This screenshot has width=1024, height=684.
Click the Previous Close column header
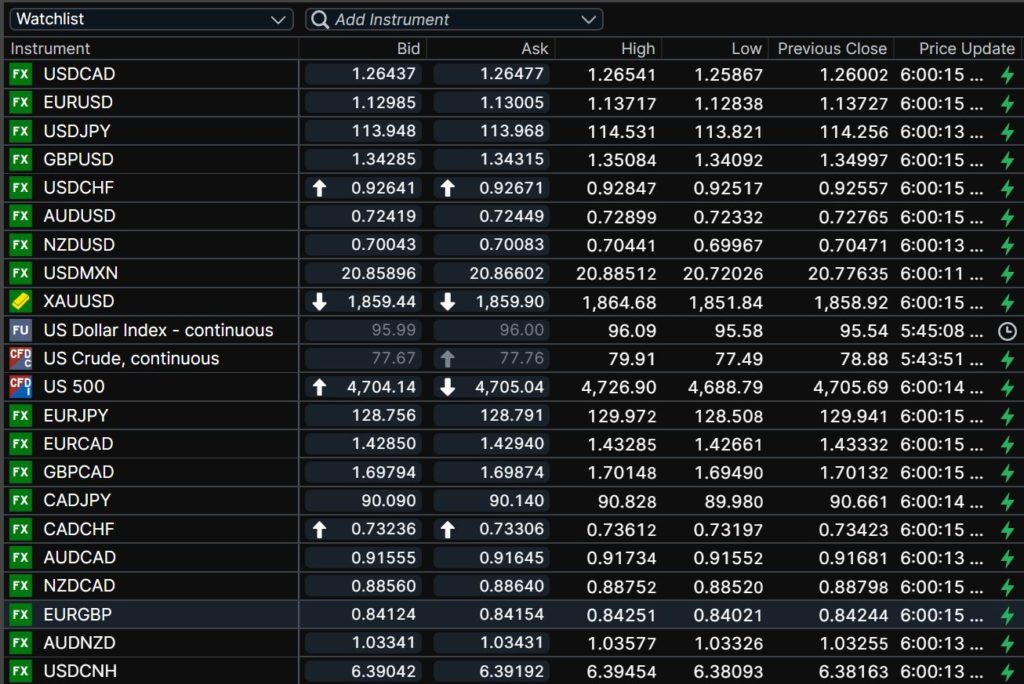pyautogui.click(x=832, y=49)
